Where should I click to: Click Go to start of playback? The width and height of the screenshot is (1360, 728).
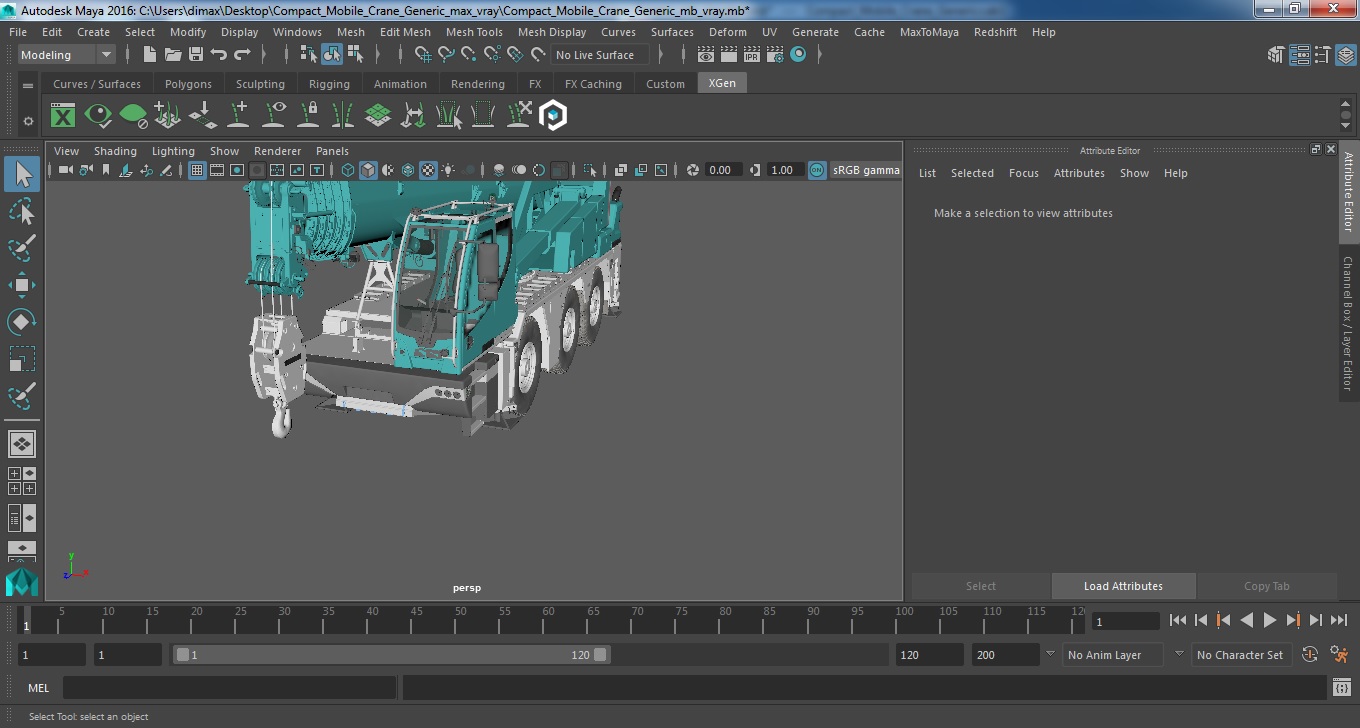[x=1177, y=620]
